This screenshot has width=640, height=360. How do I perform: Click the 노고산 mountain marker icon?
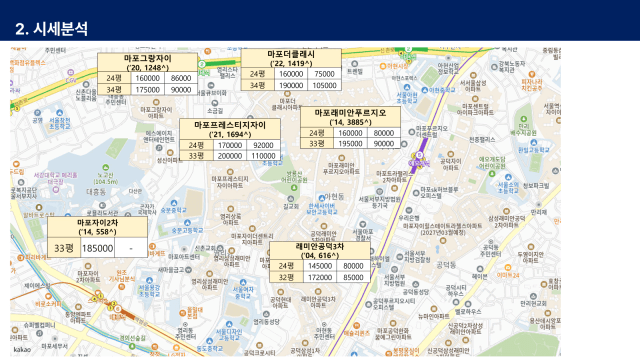coord(105,167)
